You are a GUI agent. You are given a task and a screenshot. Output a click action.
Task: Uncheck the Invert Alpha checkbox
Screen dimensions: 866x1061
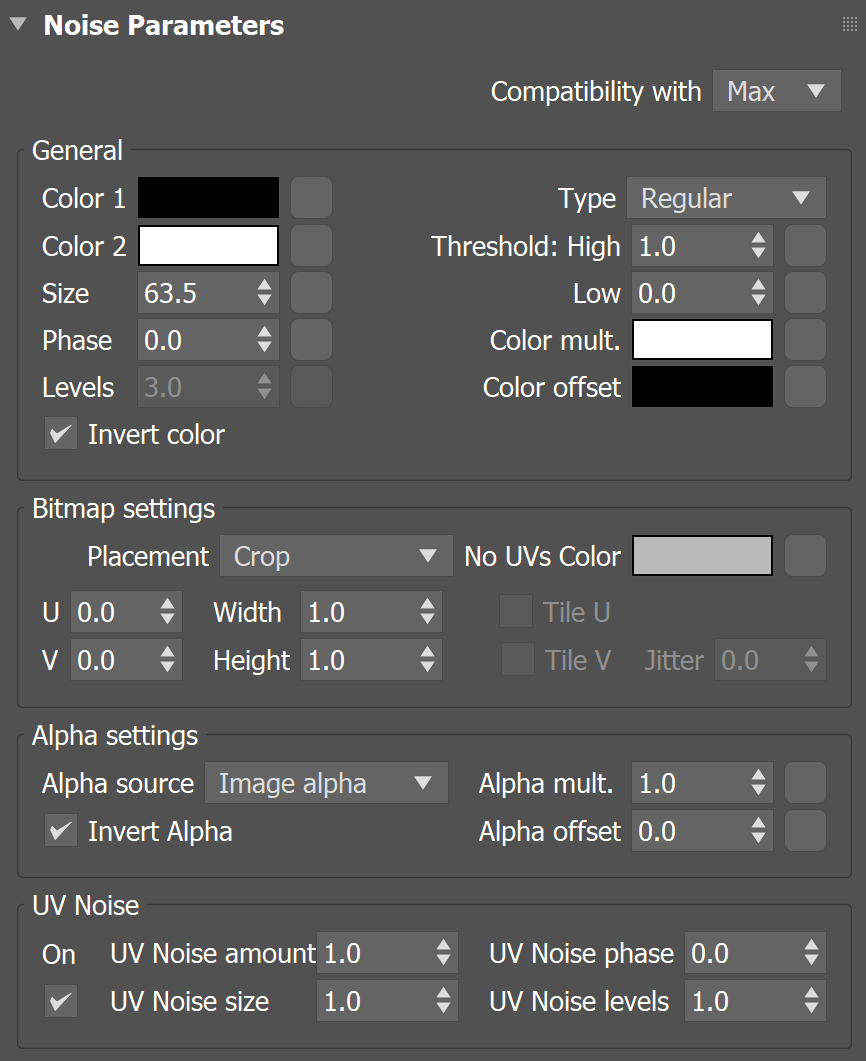(61, 831)
